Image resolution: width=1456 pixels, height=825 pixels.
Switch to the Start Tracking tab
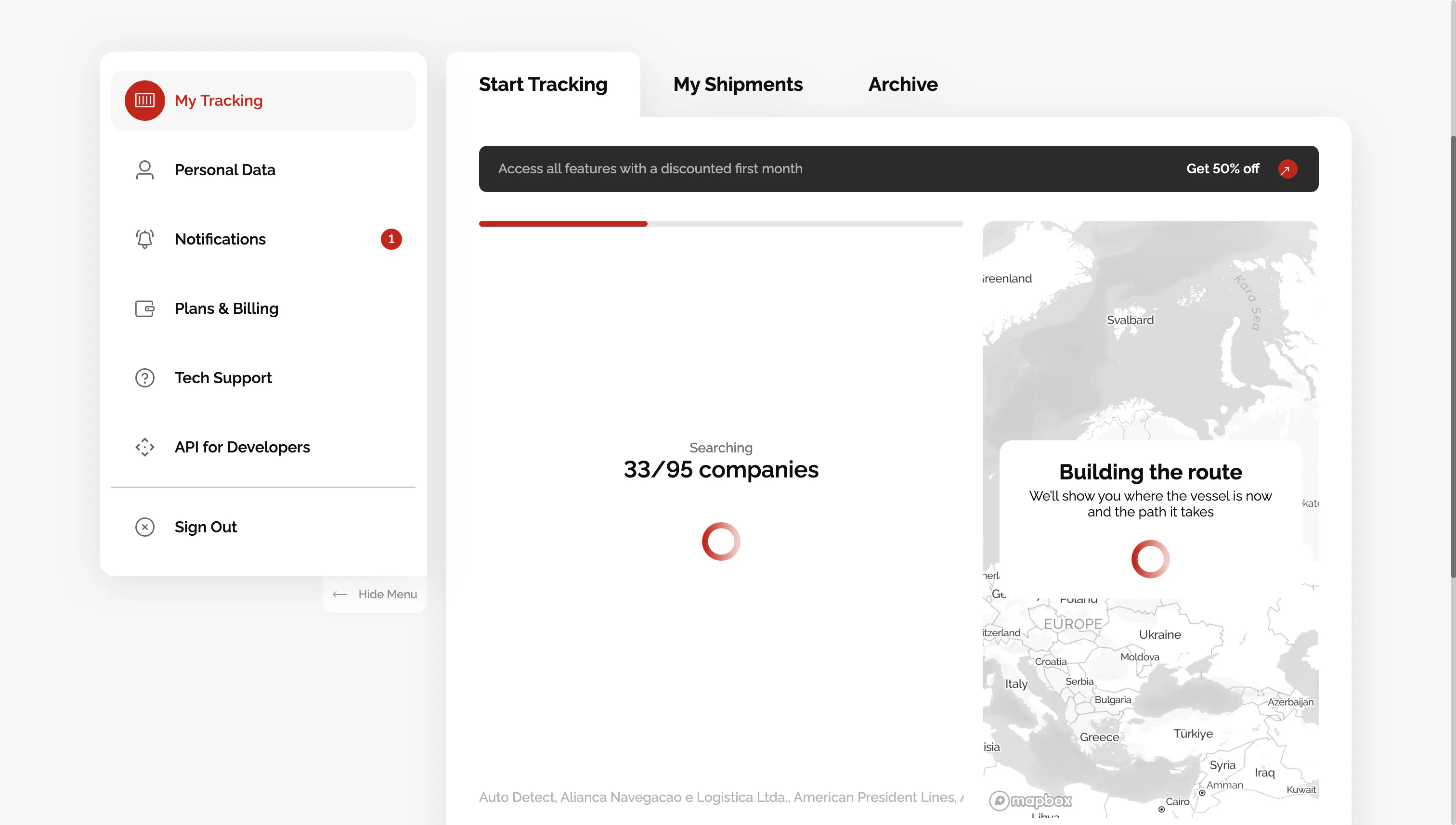543,84
